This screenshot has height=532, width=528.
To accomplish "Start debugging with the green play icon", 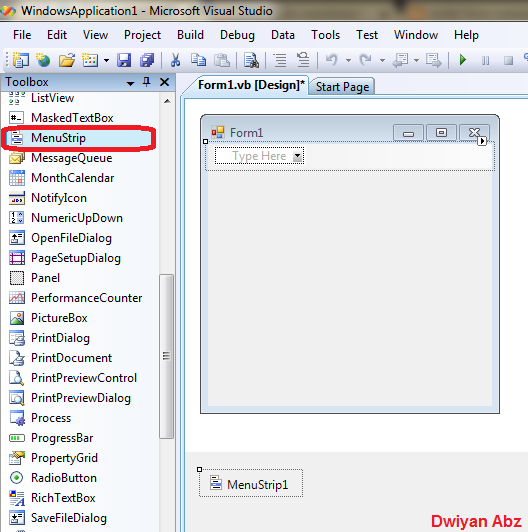I will click(x=463, y=60).
